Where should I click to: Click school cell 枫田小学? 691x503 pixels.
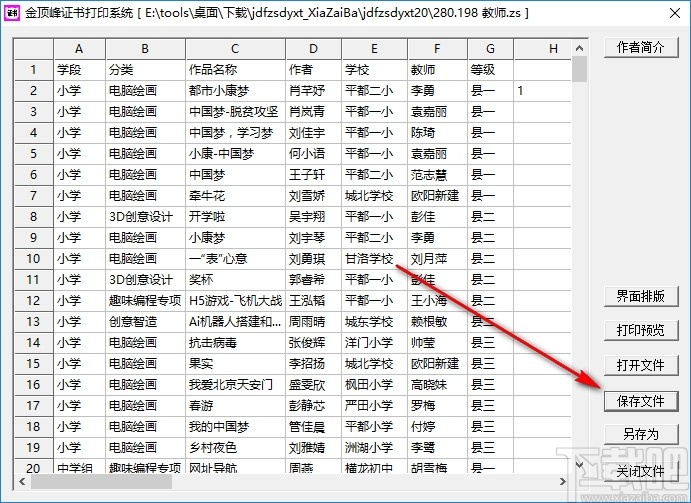coord(375,384)
